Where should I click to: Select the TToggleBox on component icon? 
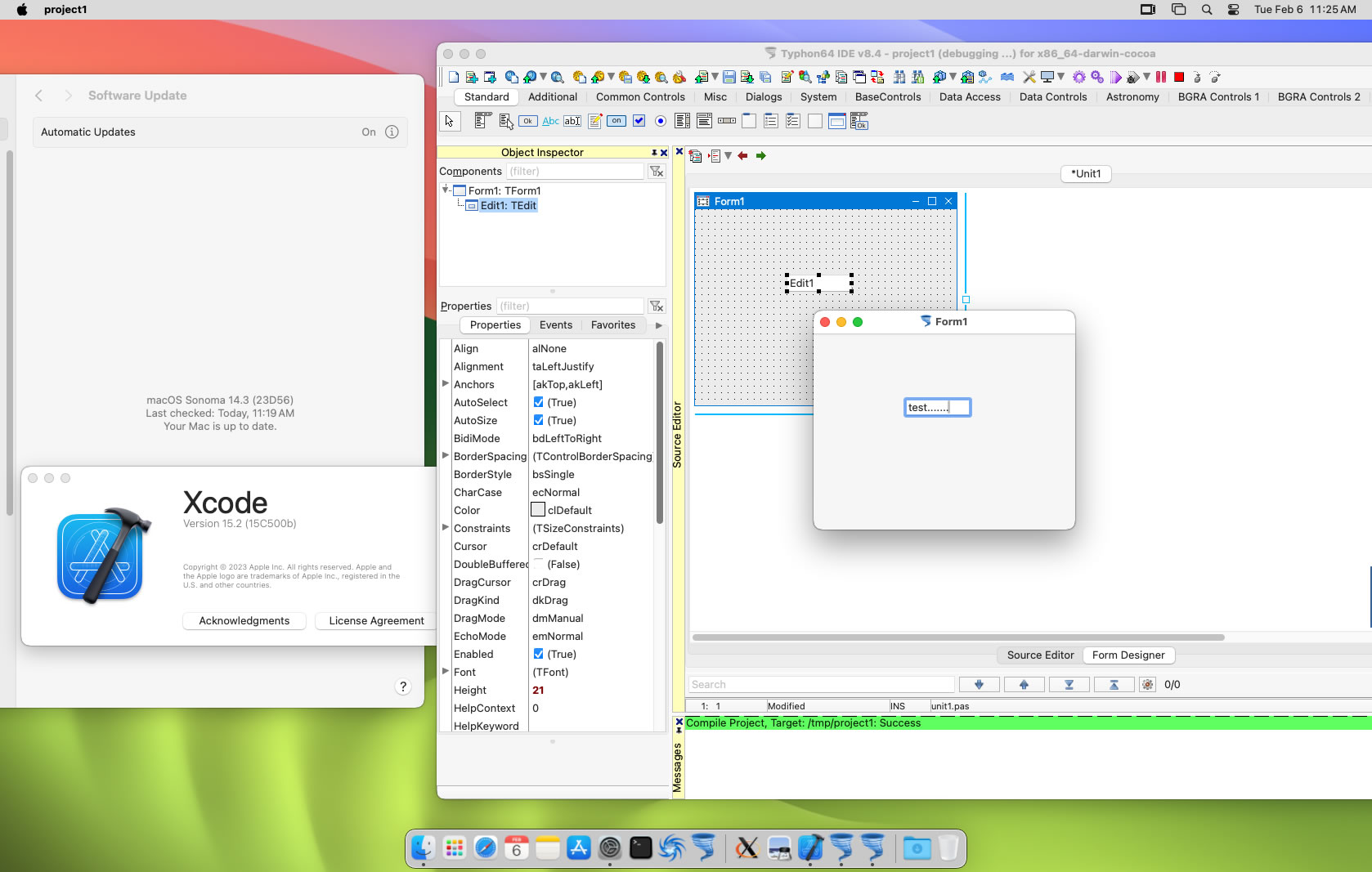pos(617,121)
